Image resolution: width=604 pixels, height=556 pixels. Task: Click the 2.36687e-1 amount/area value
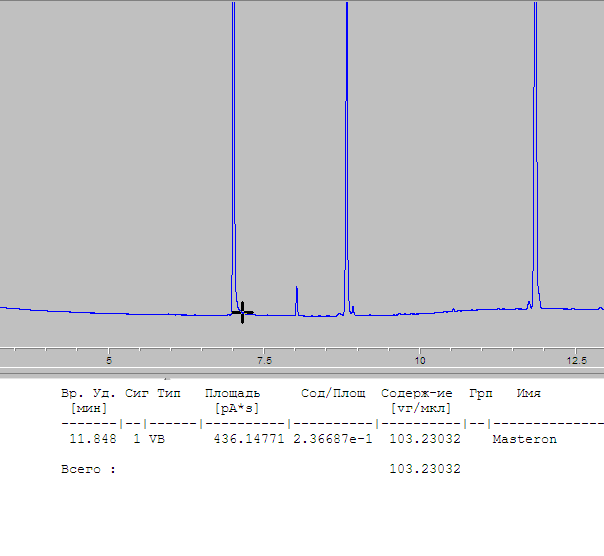329,439
